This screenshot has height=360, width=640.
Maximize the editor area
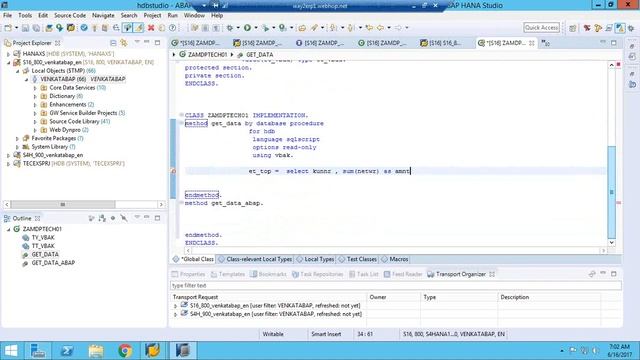614,42
